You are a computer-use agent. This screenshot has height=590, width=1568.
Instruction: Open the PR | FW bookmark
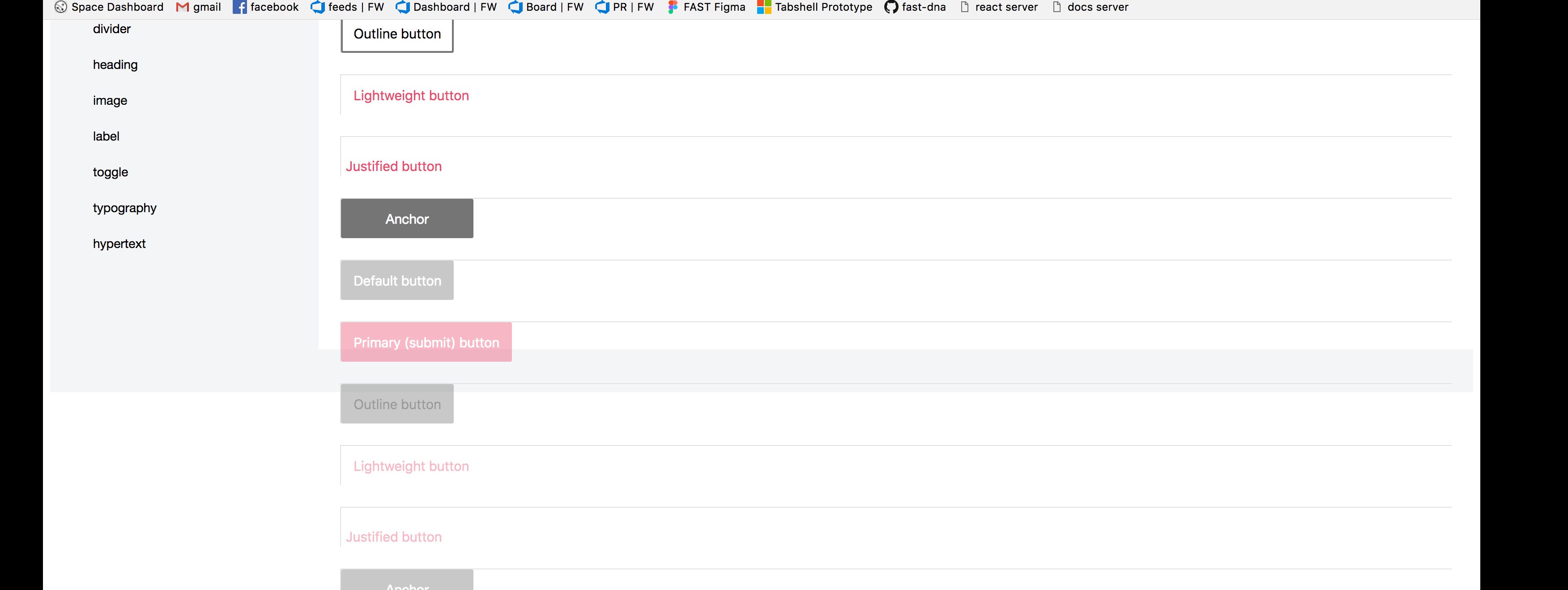pyautogui.click(x=625, y=7)
